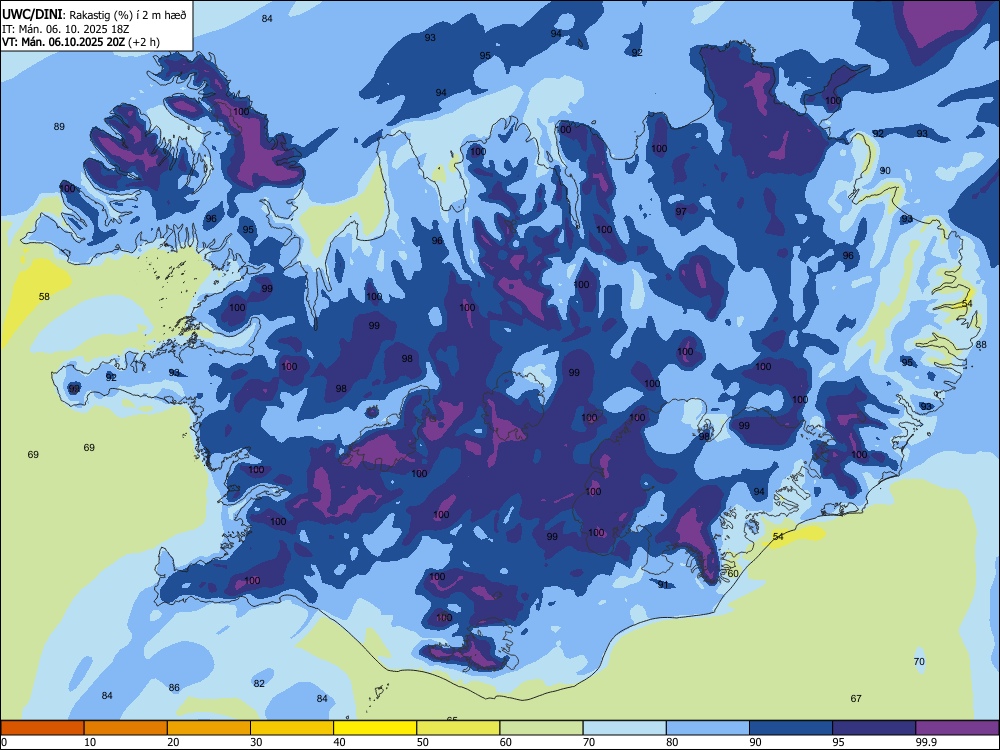This screenshot has width=1000, height=750.
Task: Click the purple above-99.9 legend swatch
Action: pyautogui.click(x=957, y=728)
